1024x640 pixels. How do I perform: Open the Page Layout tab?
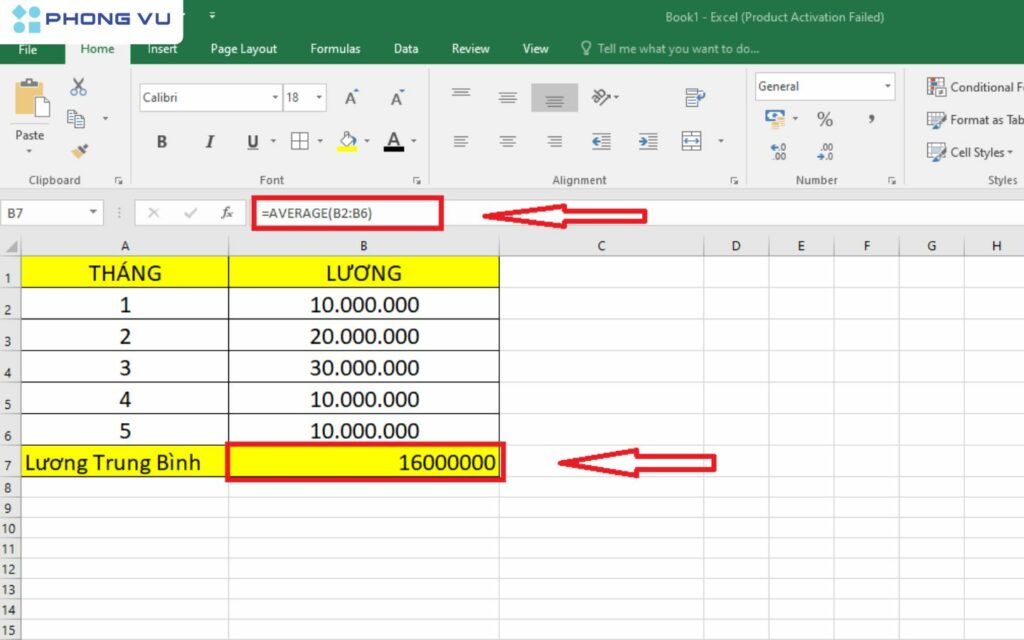(244, 48)
